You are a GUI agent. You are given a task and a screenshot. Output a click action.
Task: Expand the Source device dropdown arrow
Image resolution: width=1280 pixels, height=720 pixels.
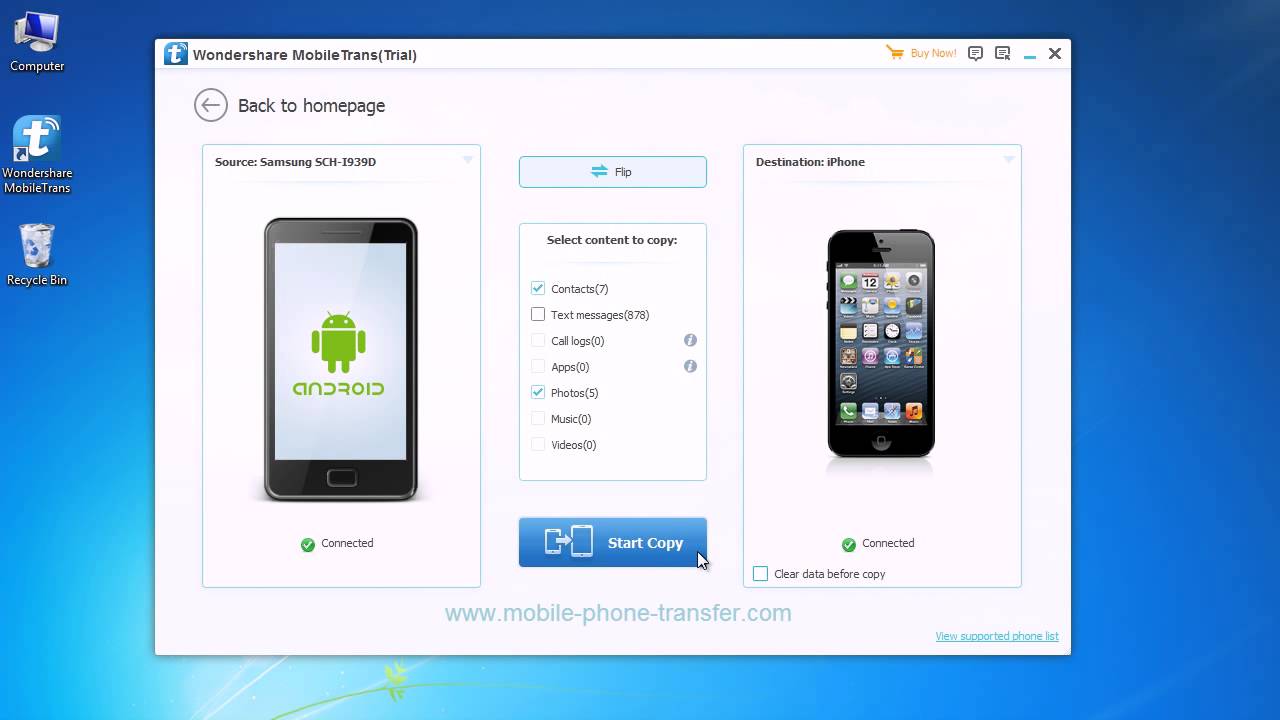tap(467, 160)
